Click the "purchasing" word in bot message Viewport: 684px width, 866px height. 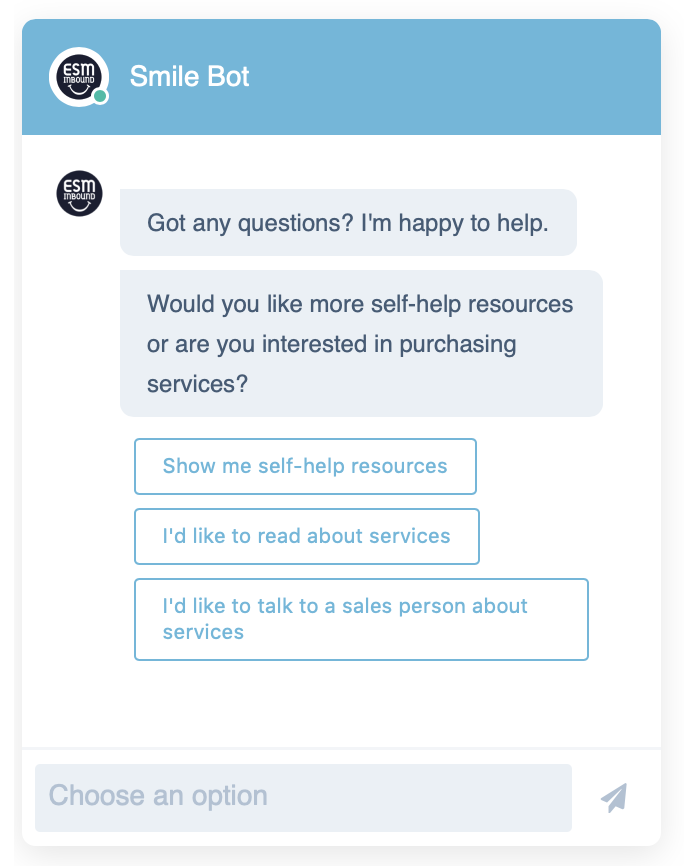point(458,345)
